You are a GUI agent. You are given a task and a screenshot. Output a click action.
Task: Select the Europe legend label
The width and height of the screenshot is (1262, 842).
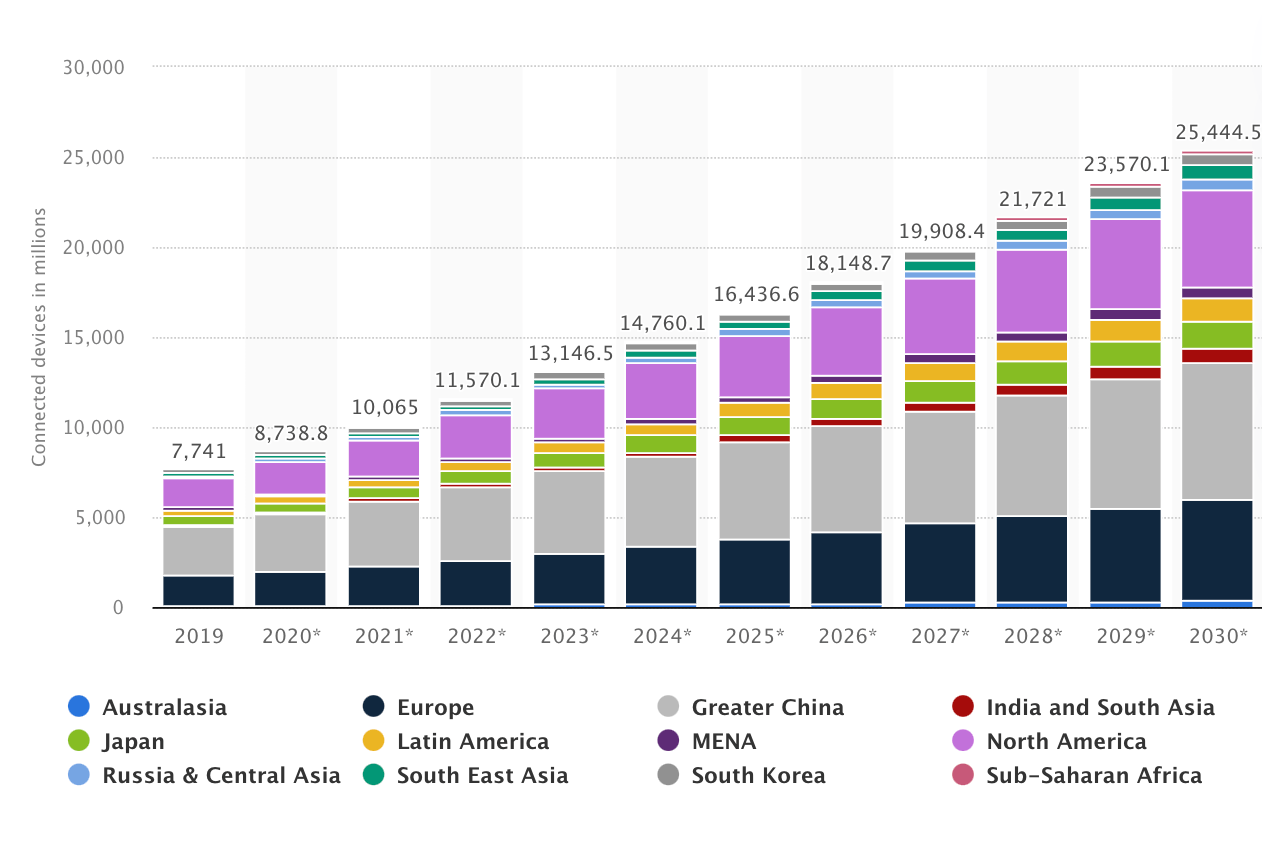(x=436, y=707)
